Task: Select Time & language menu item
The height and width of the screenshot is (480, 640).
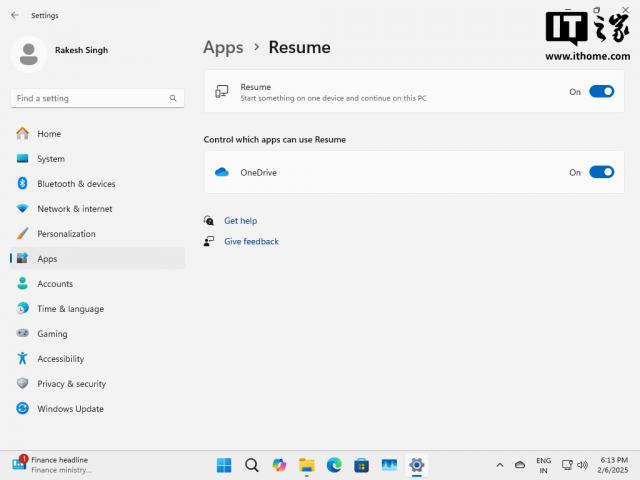Action: (x=70, y=309)
